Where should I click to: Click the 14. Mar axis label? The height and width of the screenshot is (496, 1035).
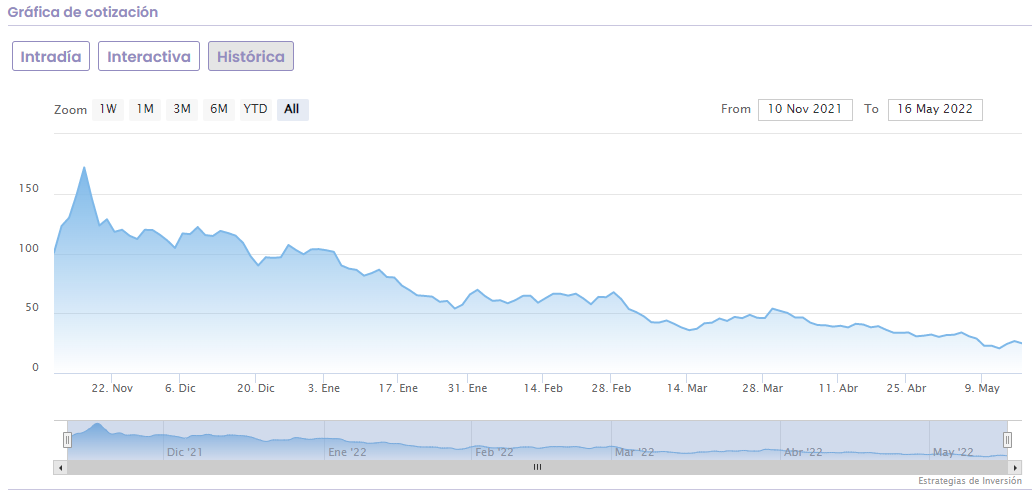[687, 389]
